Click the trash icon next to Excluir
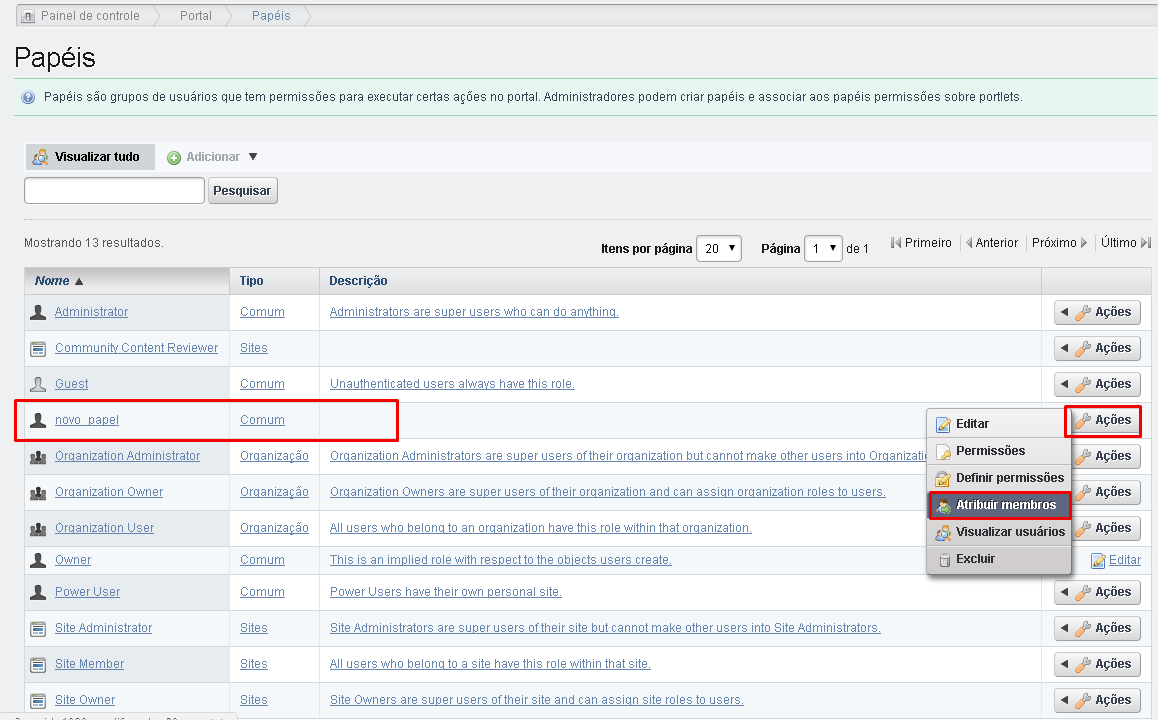Viewport: 1158px width, 720px height. tap(942, 559)
